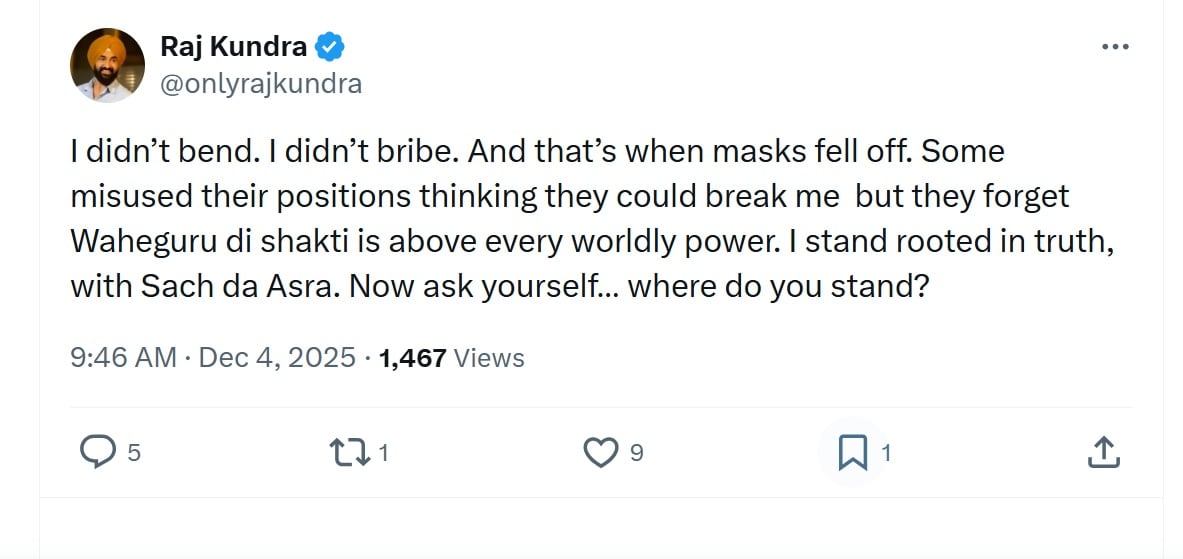Image resolution: width=1183 pixels, height=559 pixels.
Task: Click the display name Raj Kundra
Action: click(x=233, y=47)
